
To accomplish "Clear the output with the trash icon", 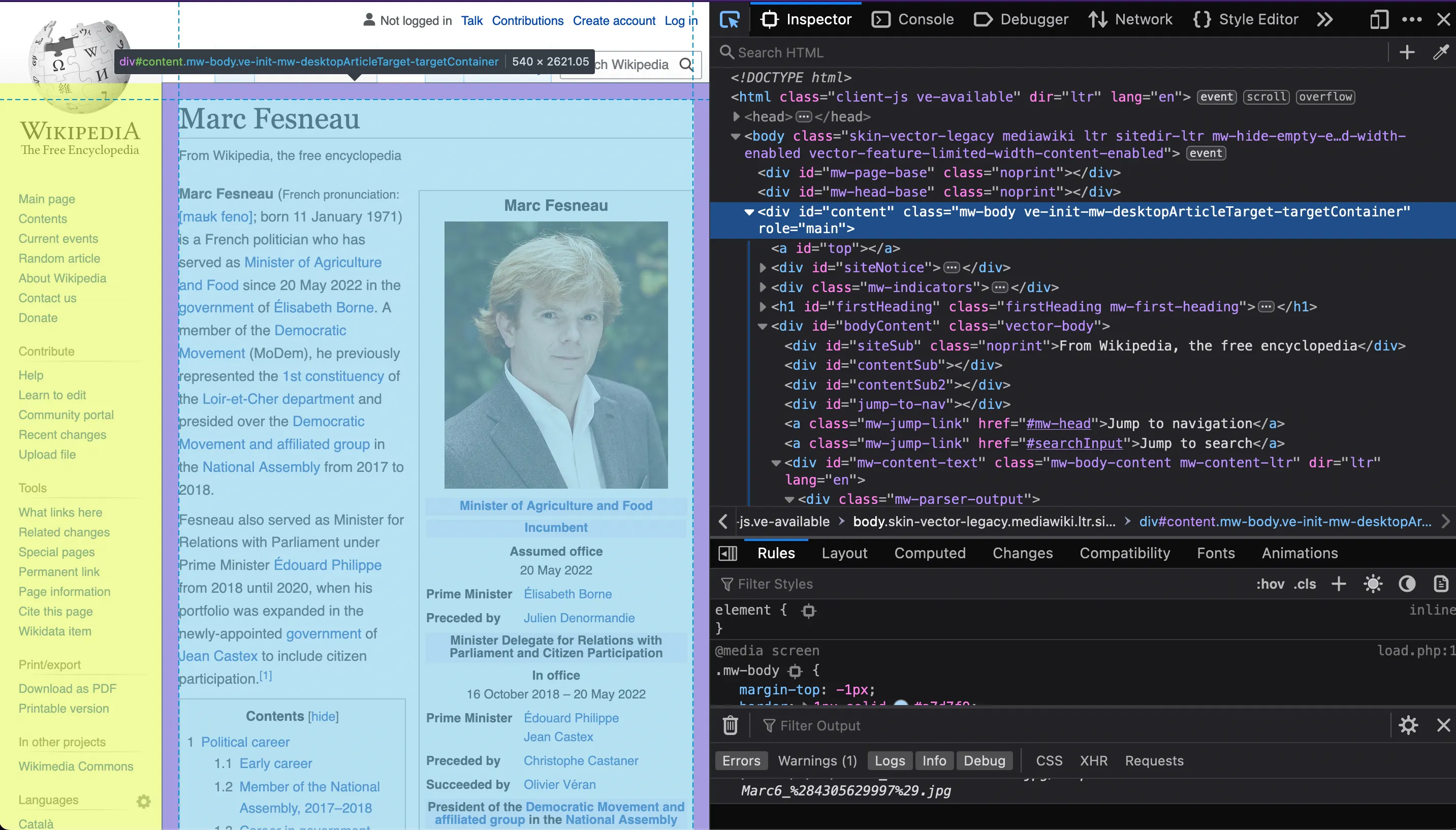I will 730,724.
